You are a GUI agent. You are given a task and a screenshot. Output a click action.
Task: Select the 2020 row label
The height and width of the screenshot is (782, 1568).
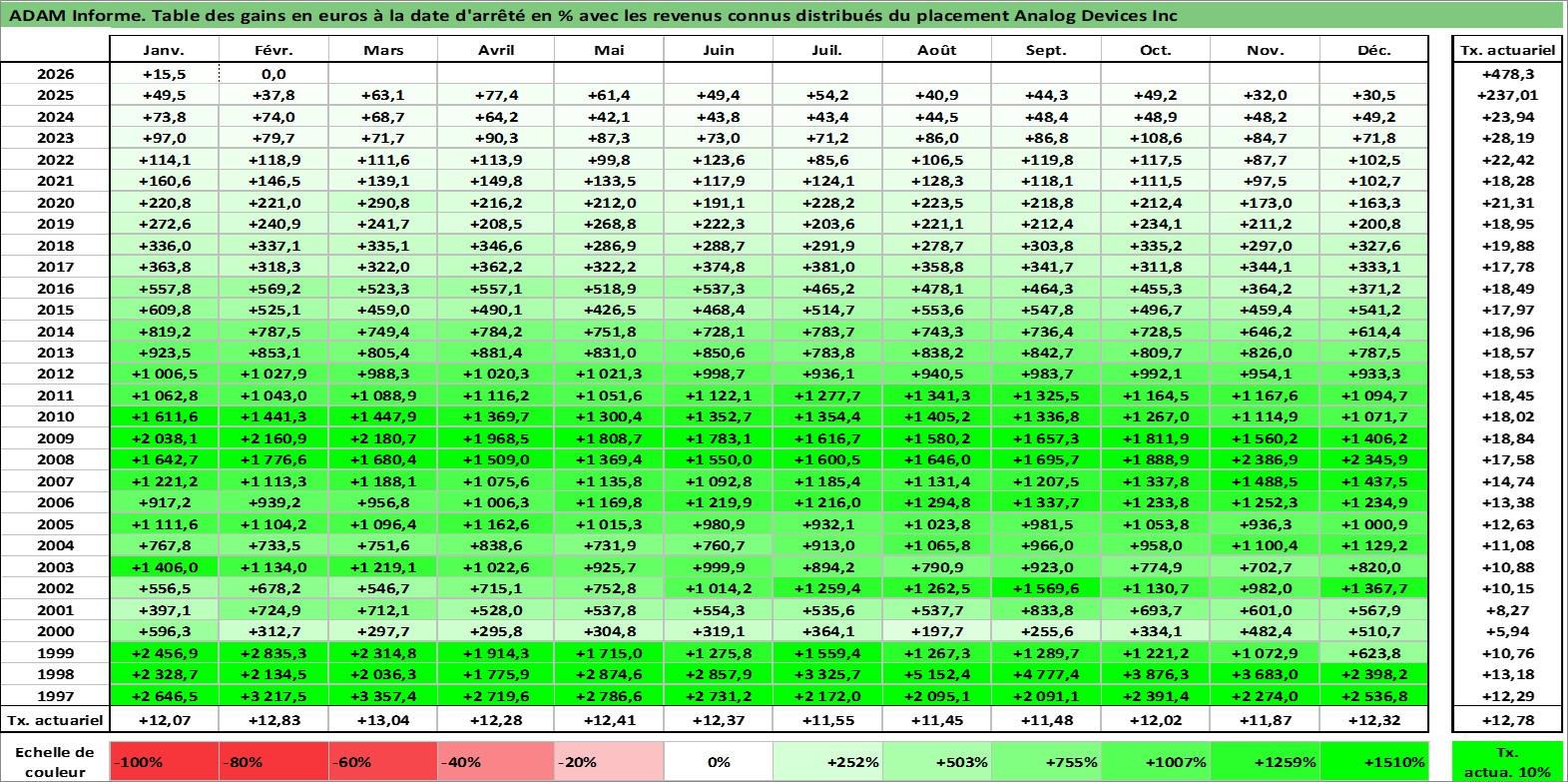tap(55, 203)
